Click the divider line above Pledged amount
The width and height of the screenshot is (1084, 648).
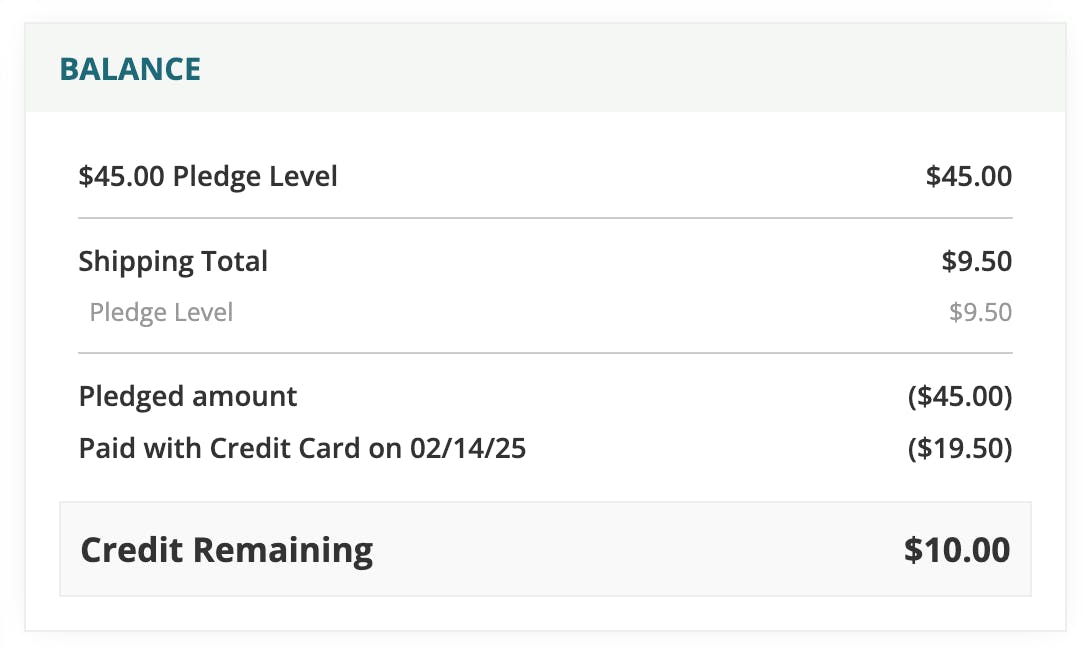click(545, 353)
